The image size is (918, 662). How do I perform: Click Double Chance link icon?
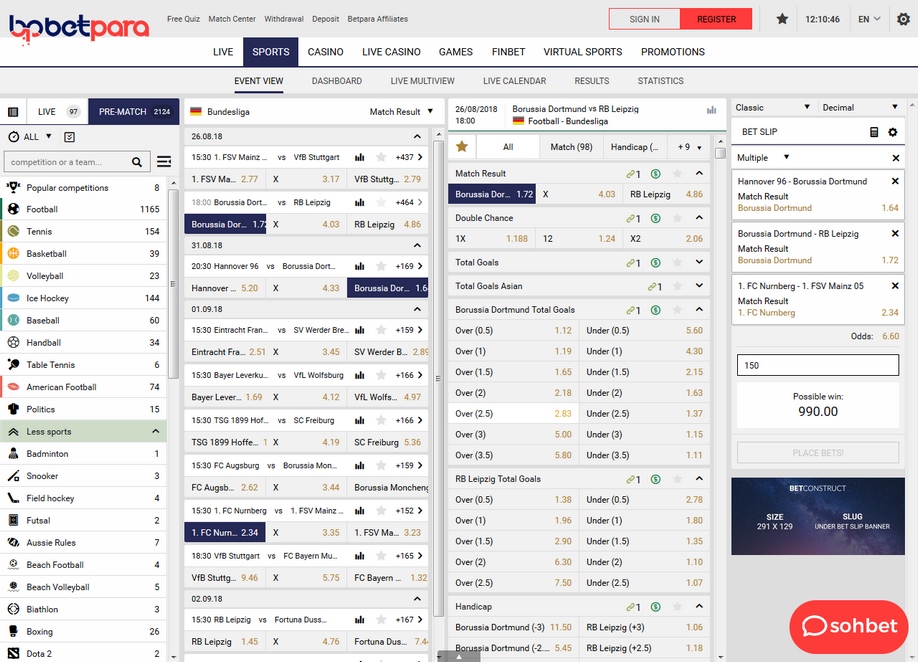pos(631,218)
